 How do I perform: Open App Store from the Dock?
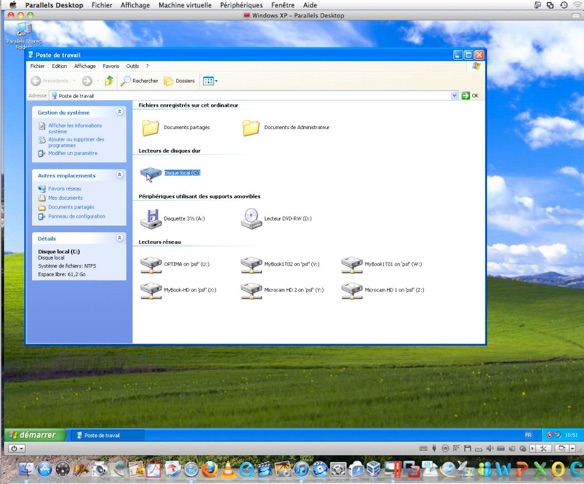click(44, 469)
